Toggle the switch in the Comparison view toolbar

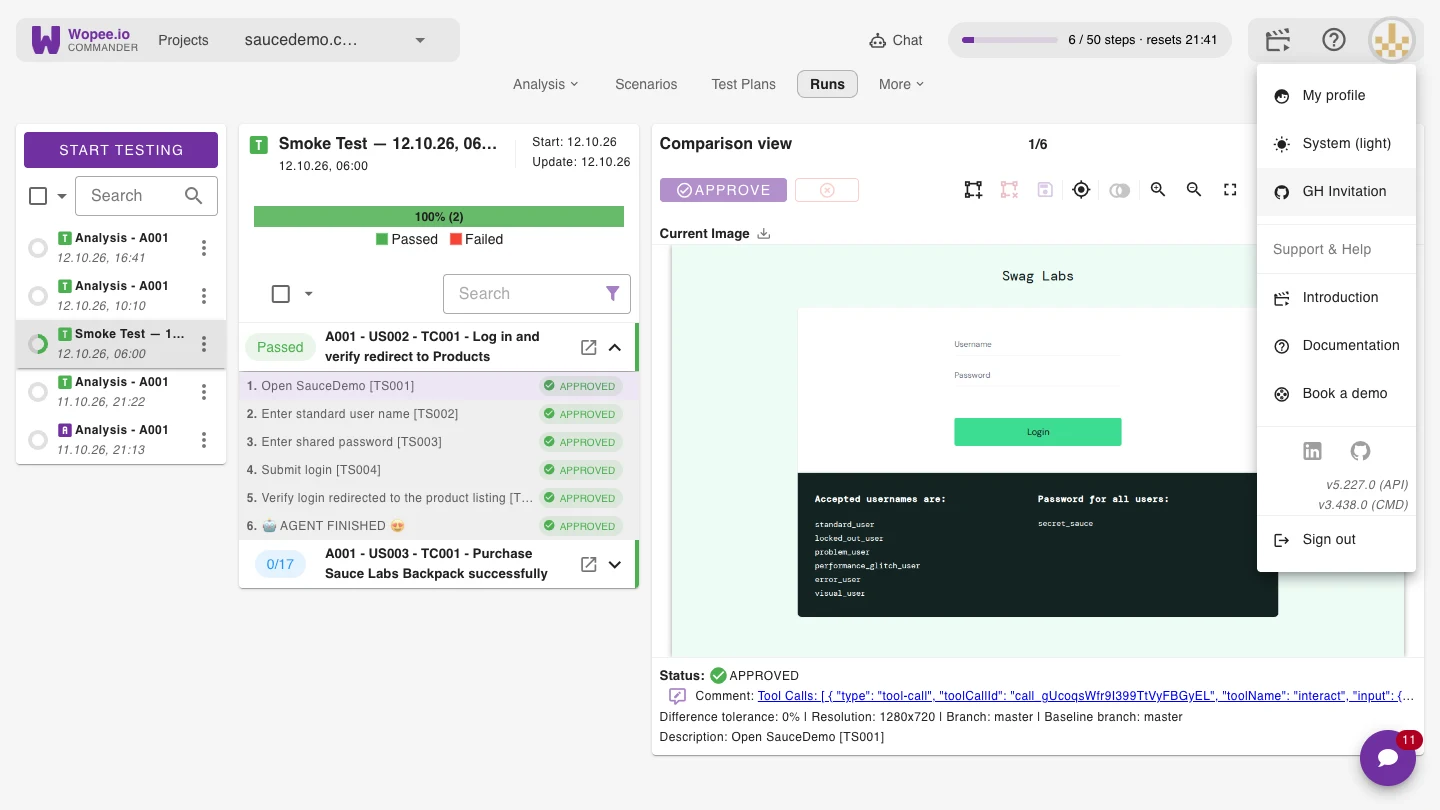click(x=1119, y=190)
